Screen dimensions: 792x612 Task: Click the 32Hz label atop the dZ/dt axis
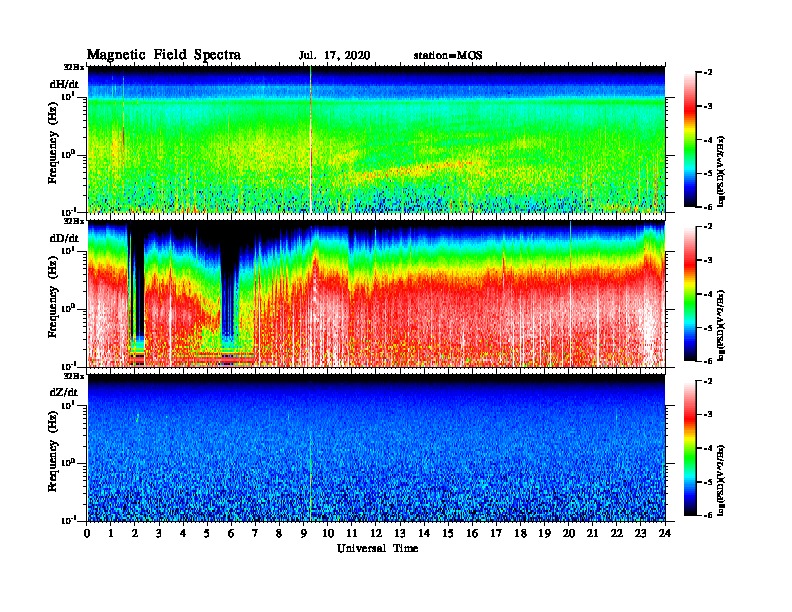[74, 376]
